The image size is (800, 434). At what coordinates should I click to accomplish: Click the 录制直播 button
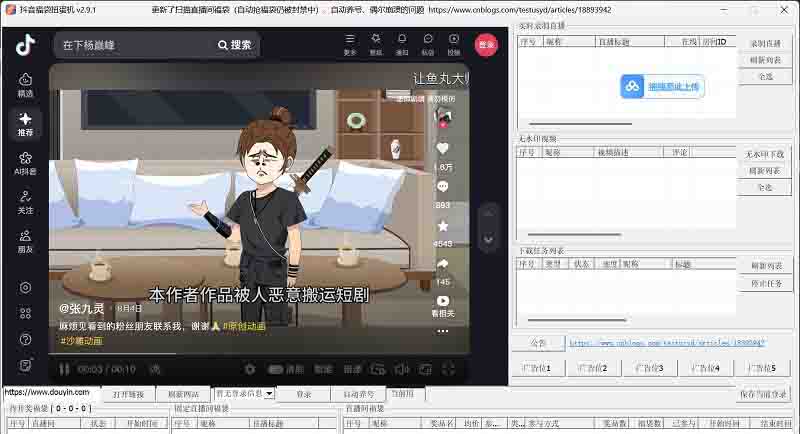[x=766, y=43]
